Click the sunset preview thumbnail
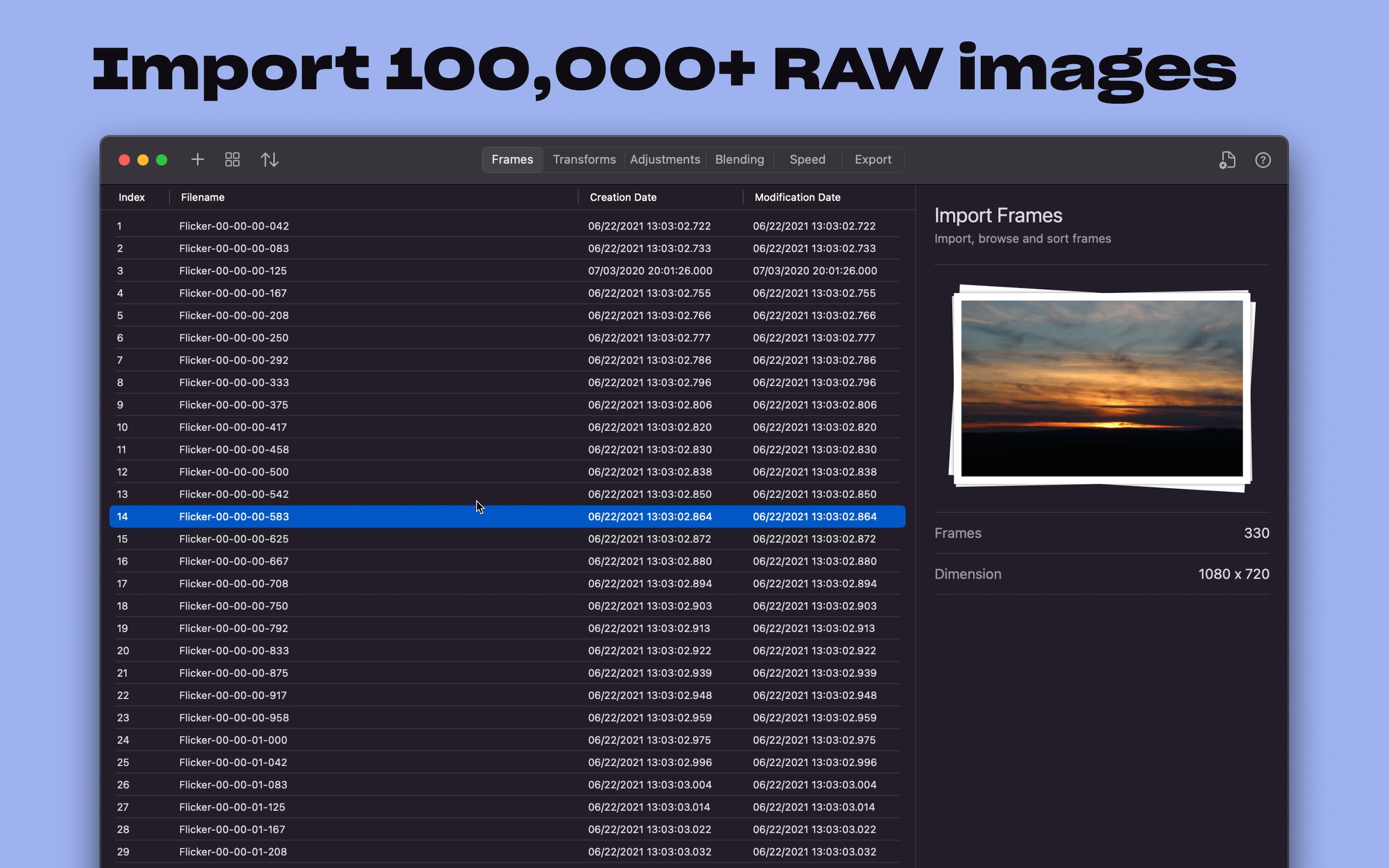The height and width of the screenshot is (868, 1389). tap(1102, 389)
